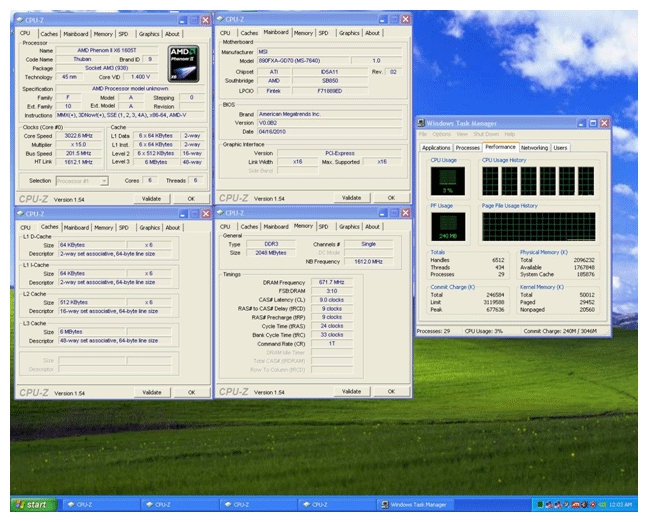
Task: Click the Code Name value Thuban
Action: (82, 60)
